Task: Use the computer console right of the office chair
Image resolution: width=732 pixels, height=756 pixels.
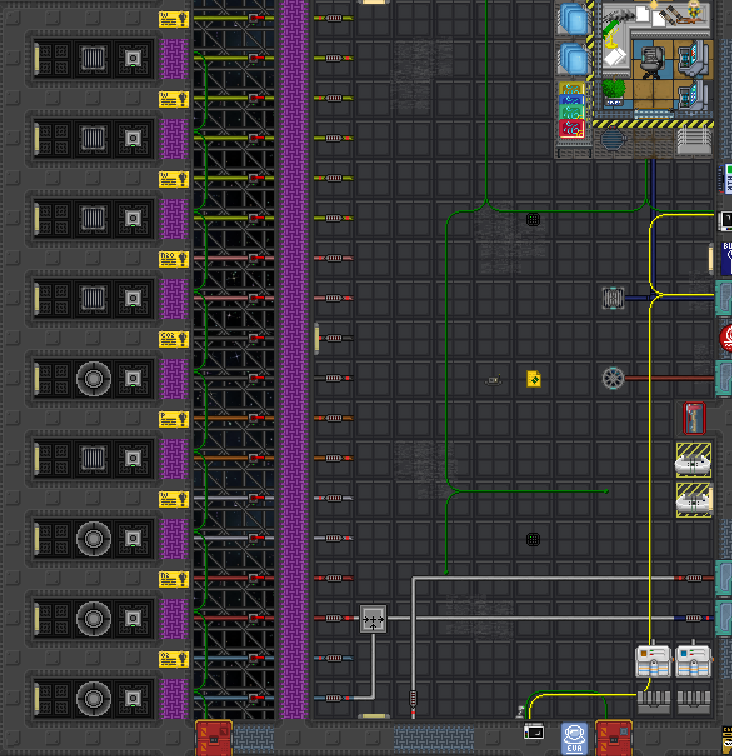Action: pos(692,59)
